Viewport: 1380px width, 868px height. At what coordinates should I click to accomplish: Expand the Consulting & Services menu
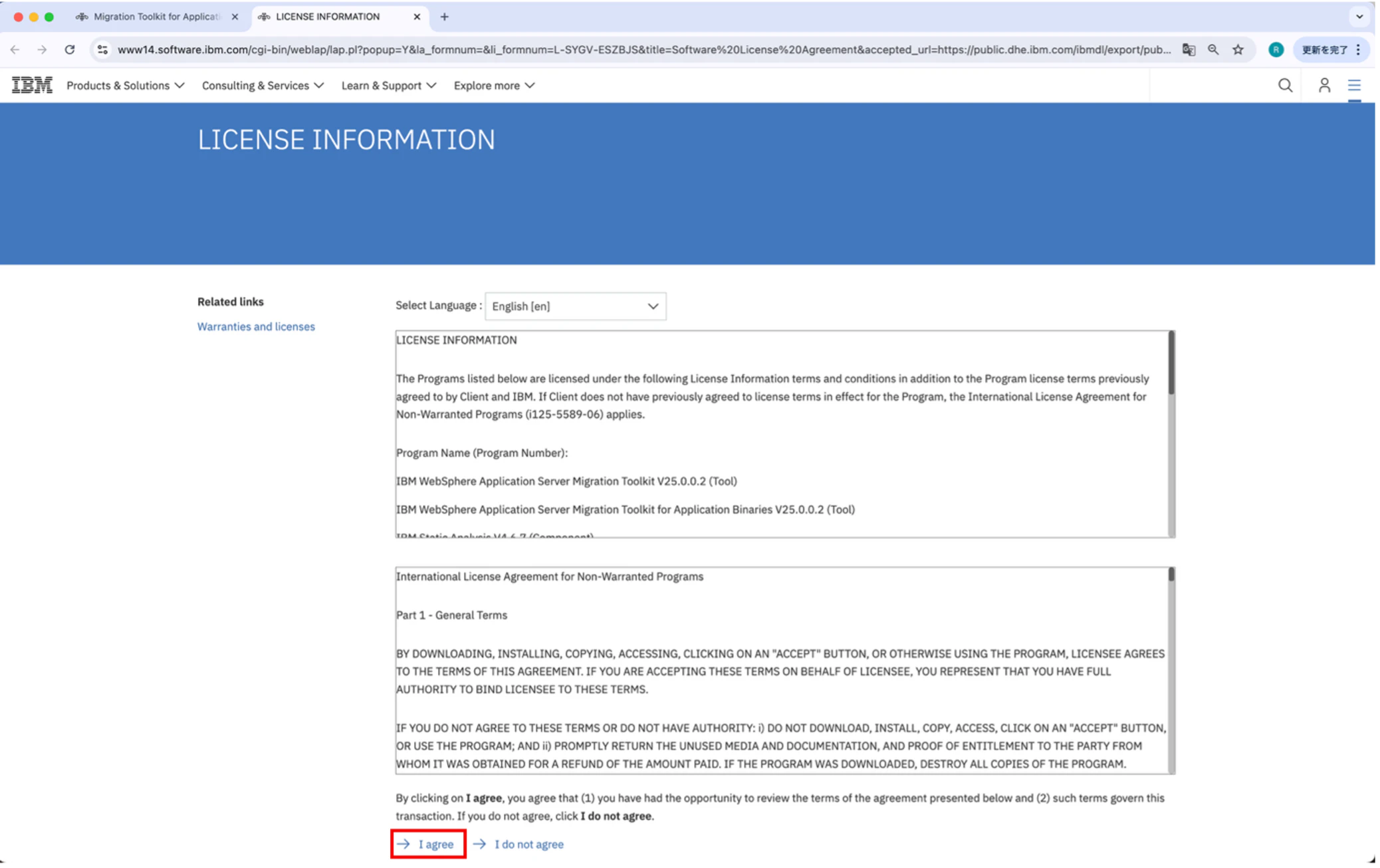point(263,85)
